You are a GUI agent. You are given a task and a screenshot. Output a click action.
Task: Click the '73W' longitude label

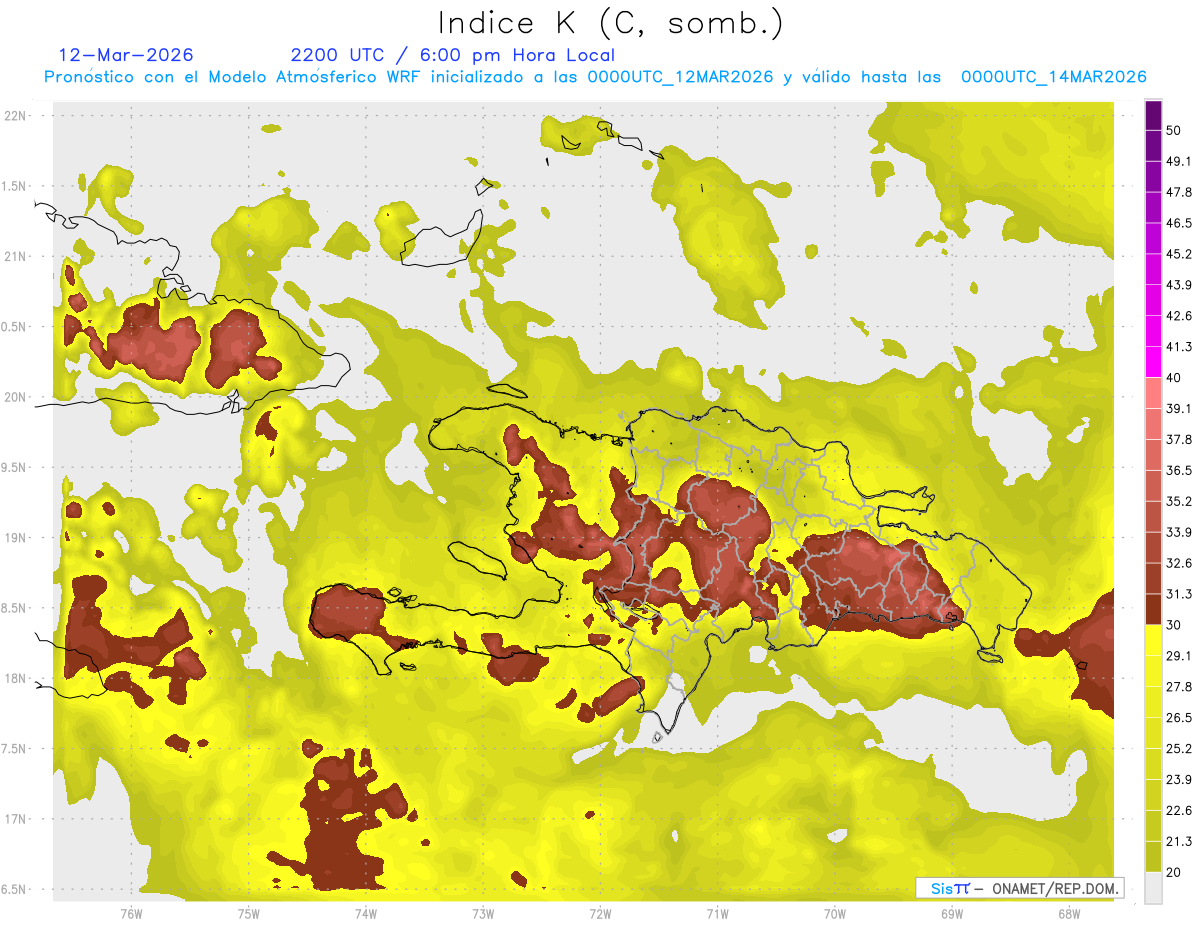point(483,913)
